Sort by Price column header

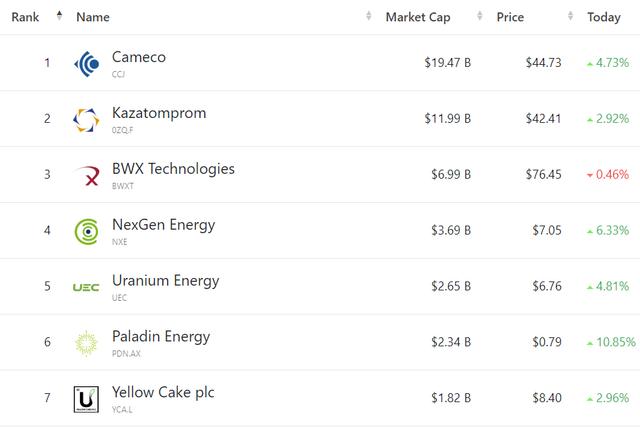(x=510, y=17)
